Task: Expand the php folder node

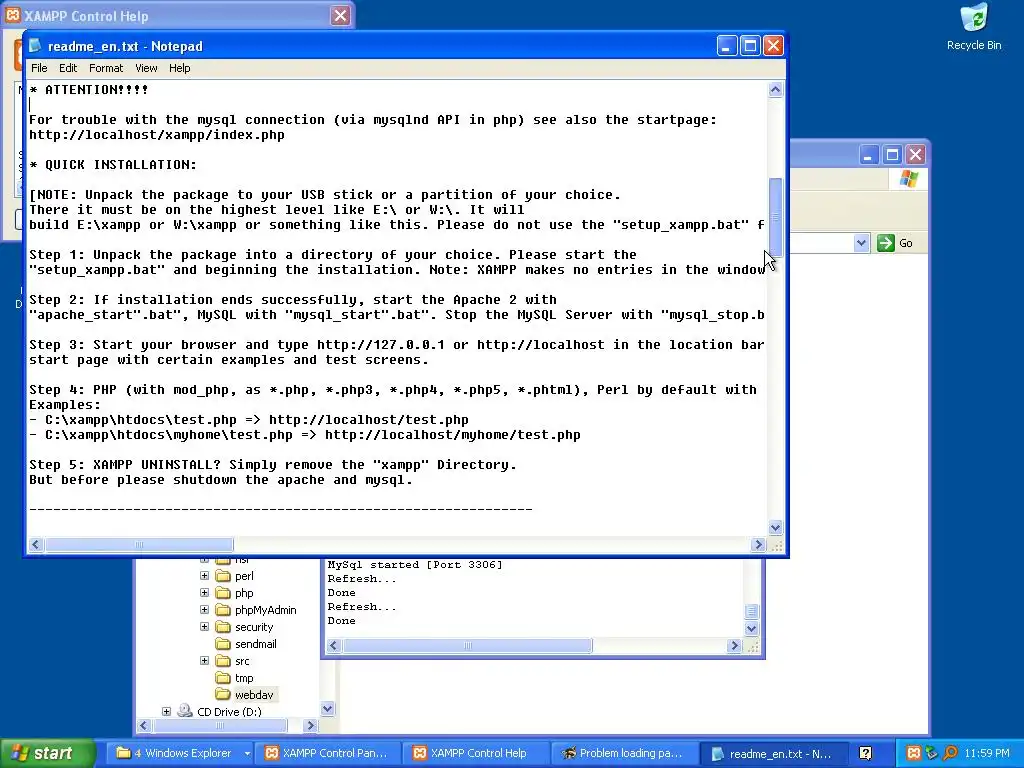Action: (204, 593)
